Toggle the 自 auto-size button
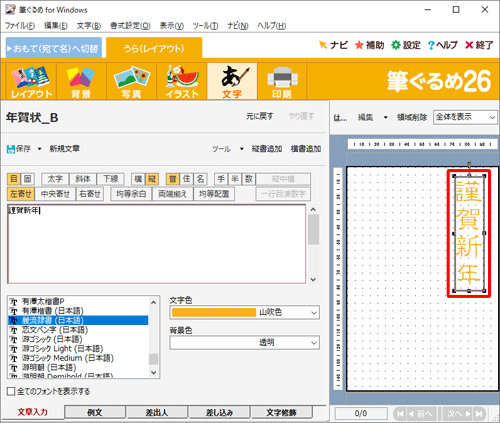 [14, 179]
